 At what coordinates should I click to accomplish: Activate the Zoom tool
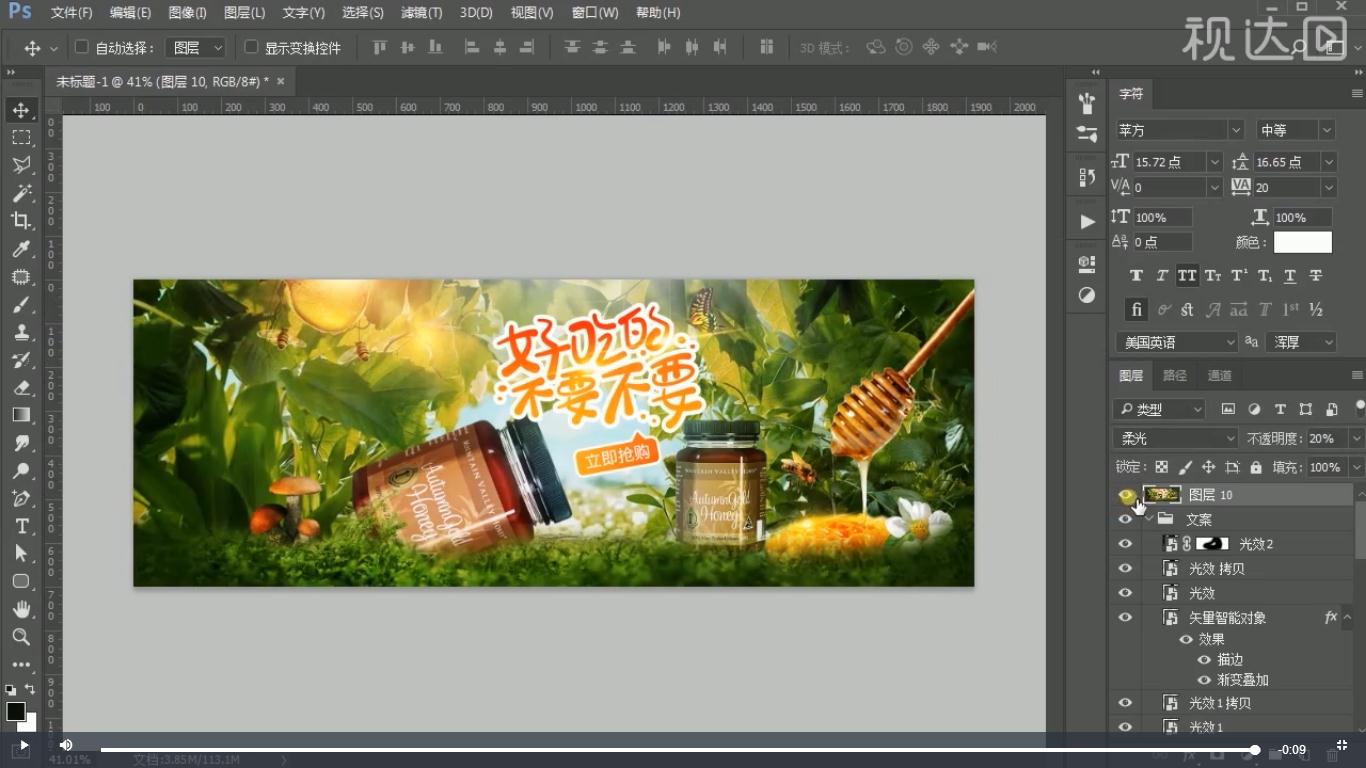(21, 637)
